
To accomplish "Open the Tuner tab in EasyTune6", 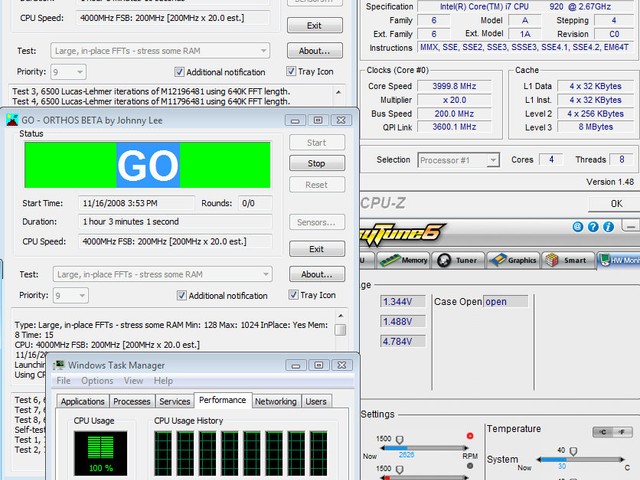I will [459, 260].
